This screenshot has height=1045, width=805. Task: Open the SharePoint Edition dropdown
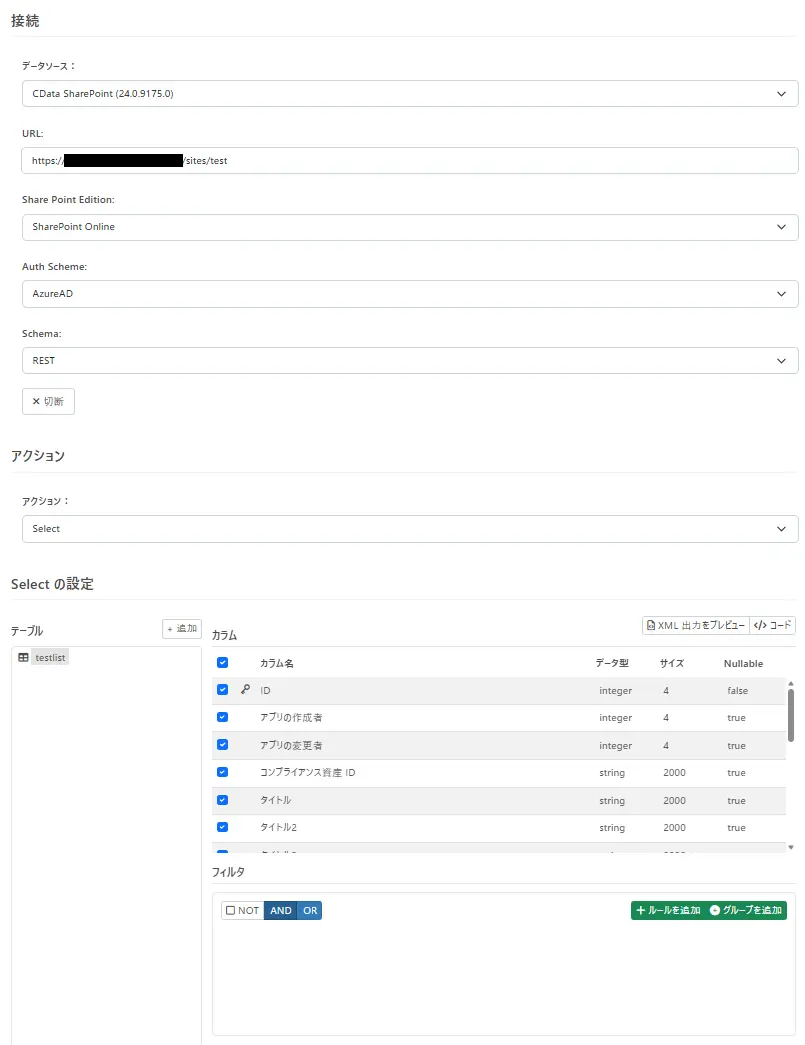point(410,227)
